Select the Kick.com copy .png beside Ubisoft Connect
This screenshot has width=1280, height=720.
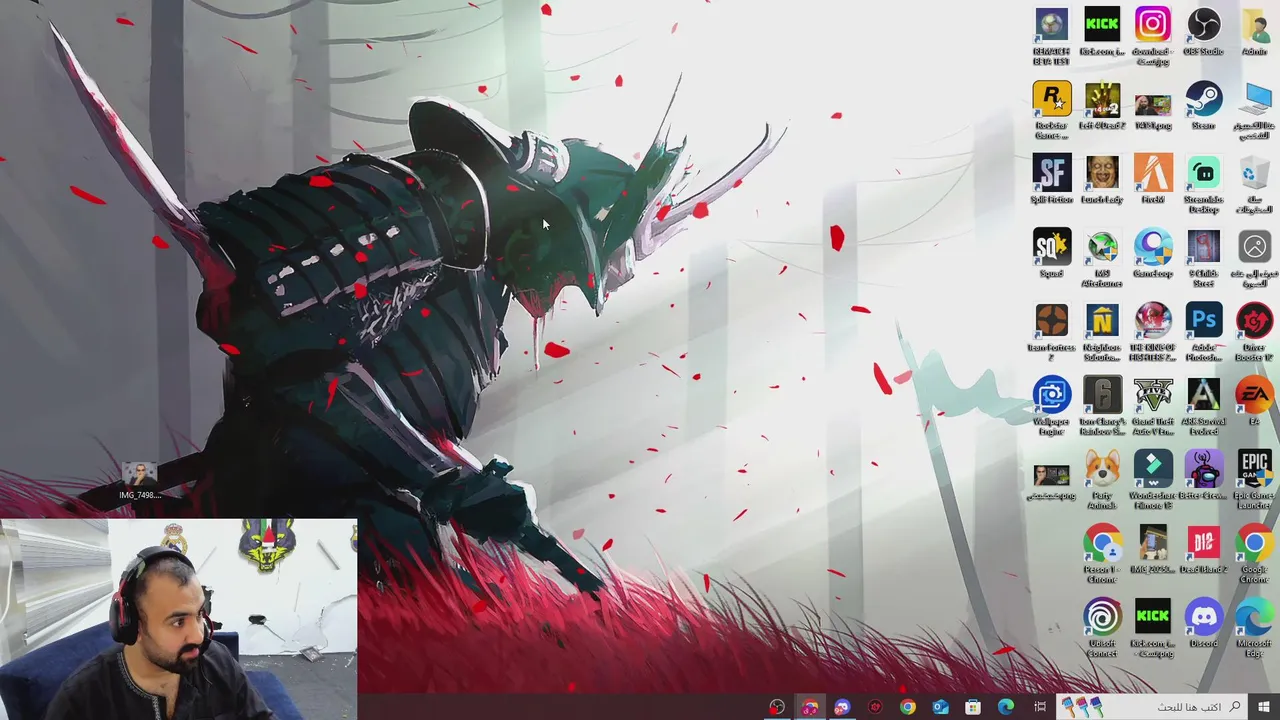pos(1153,628)
